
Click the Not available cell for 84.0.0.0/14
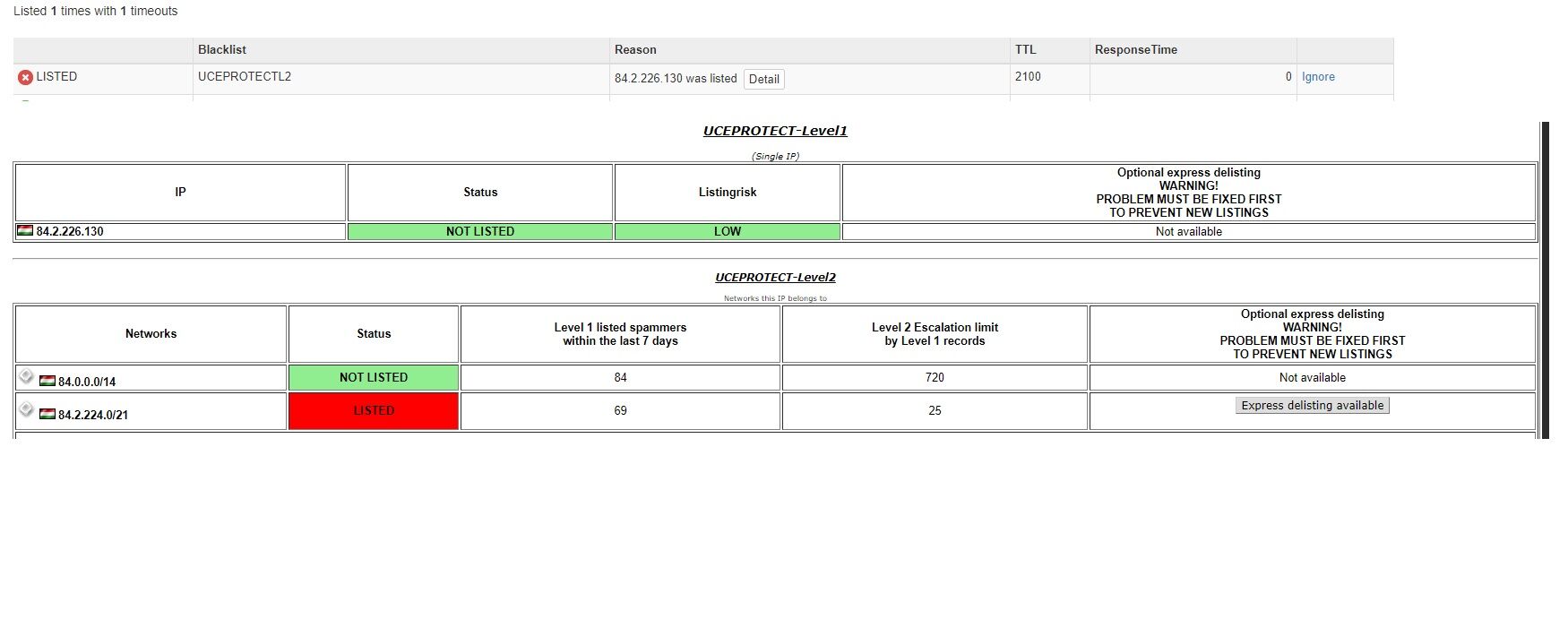(x=1313, y=377)
